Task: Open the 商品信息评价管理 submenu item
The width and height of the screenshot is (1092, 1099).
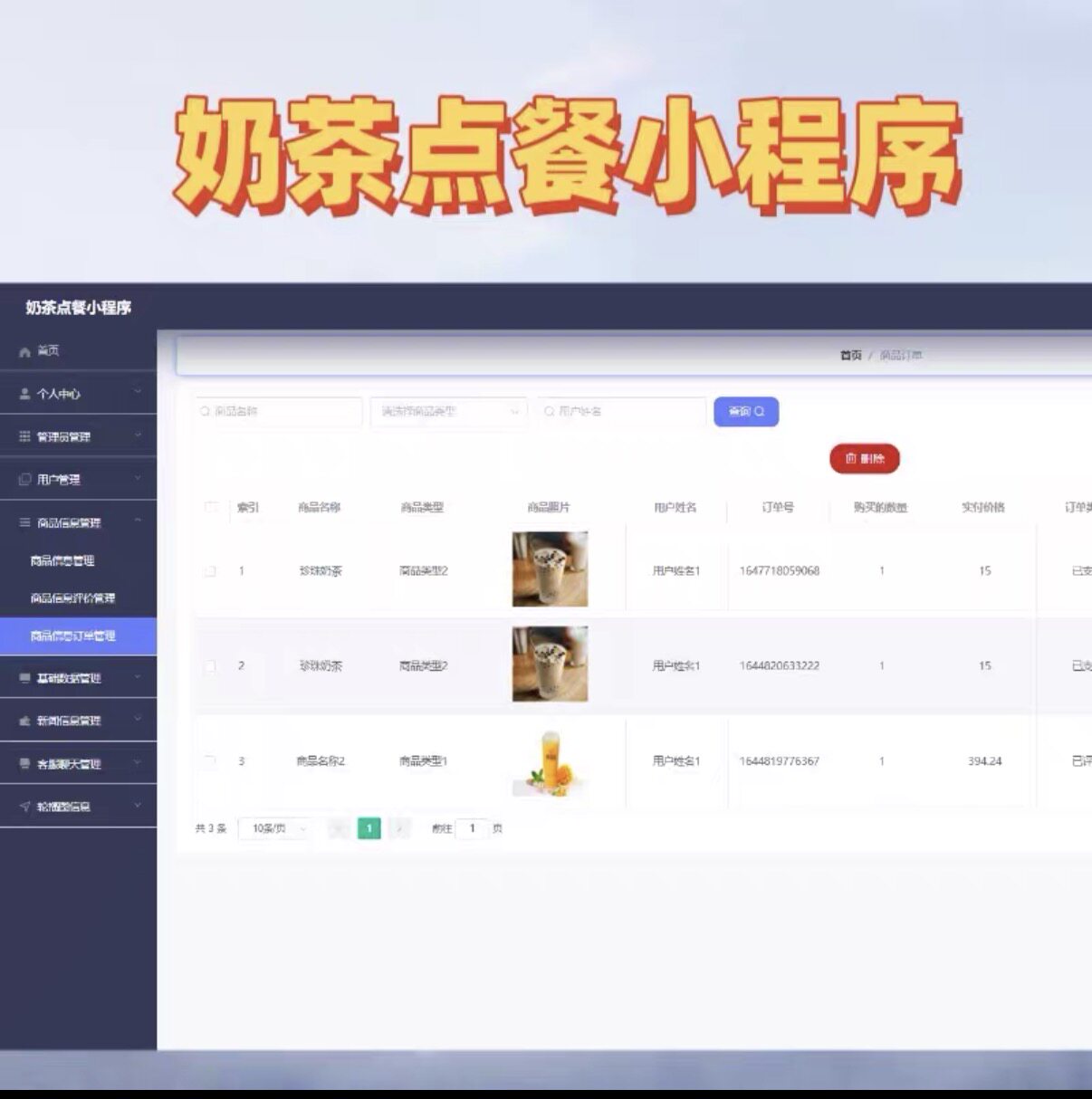Action: pos(72,598)
